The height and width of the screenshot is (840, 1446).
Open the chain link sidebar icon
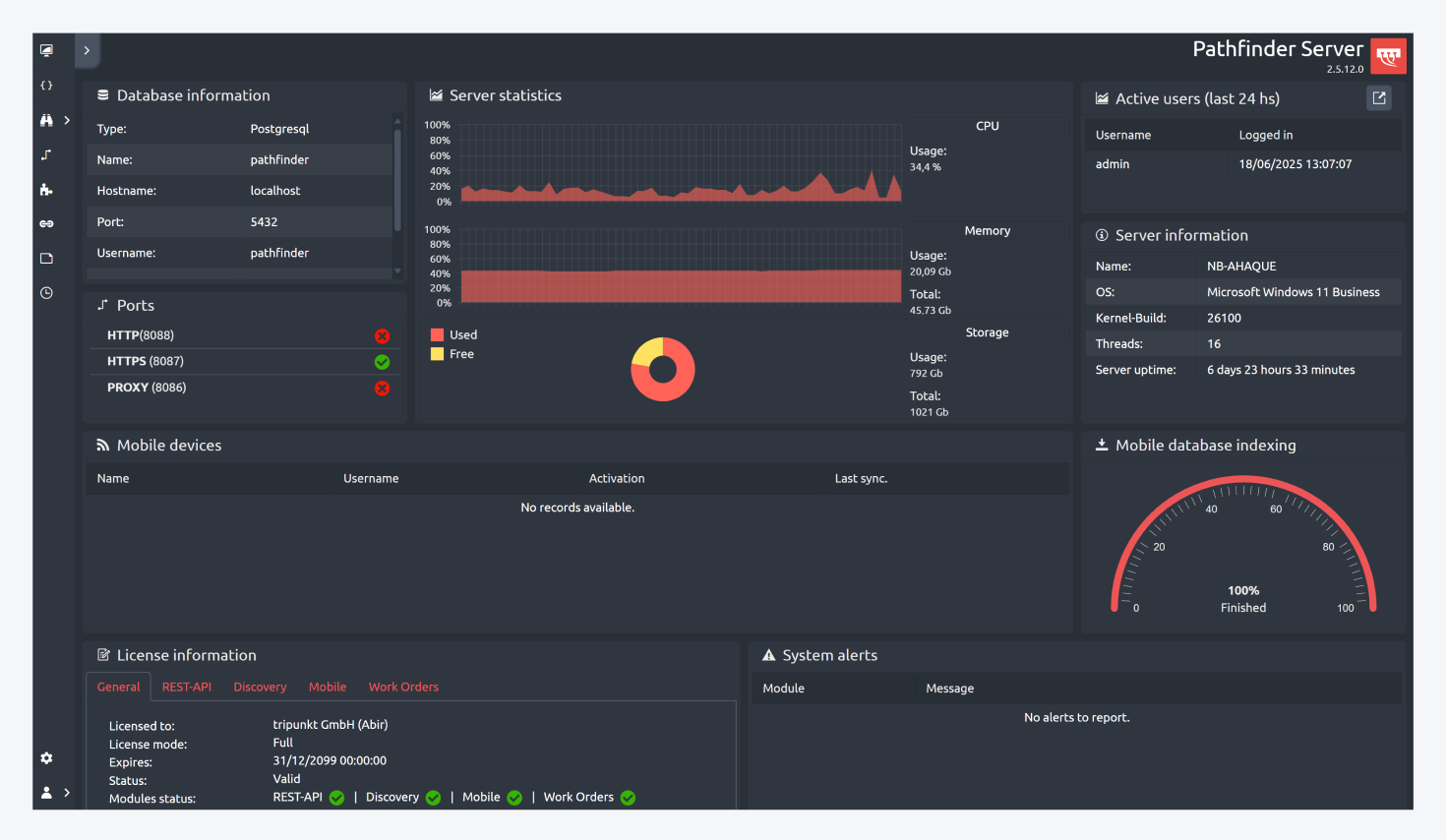[x=46, y=223]
